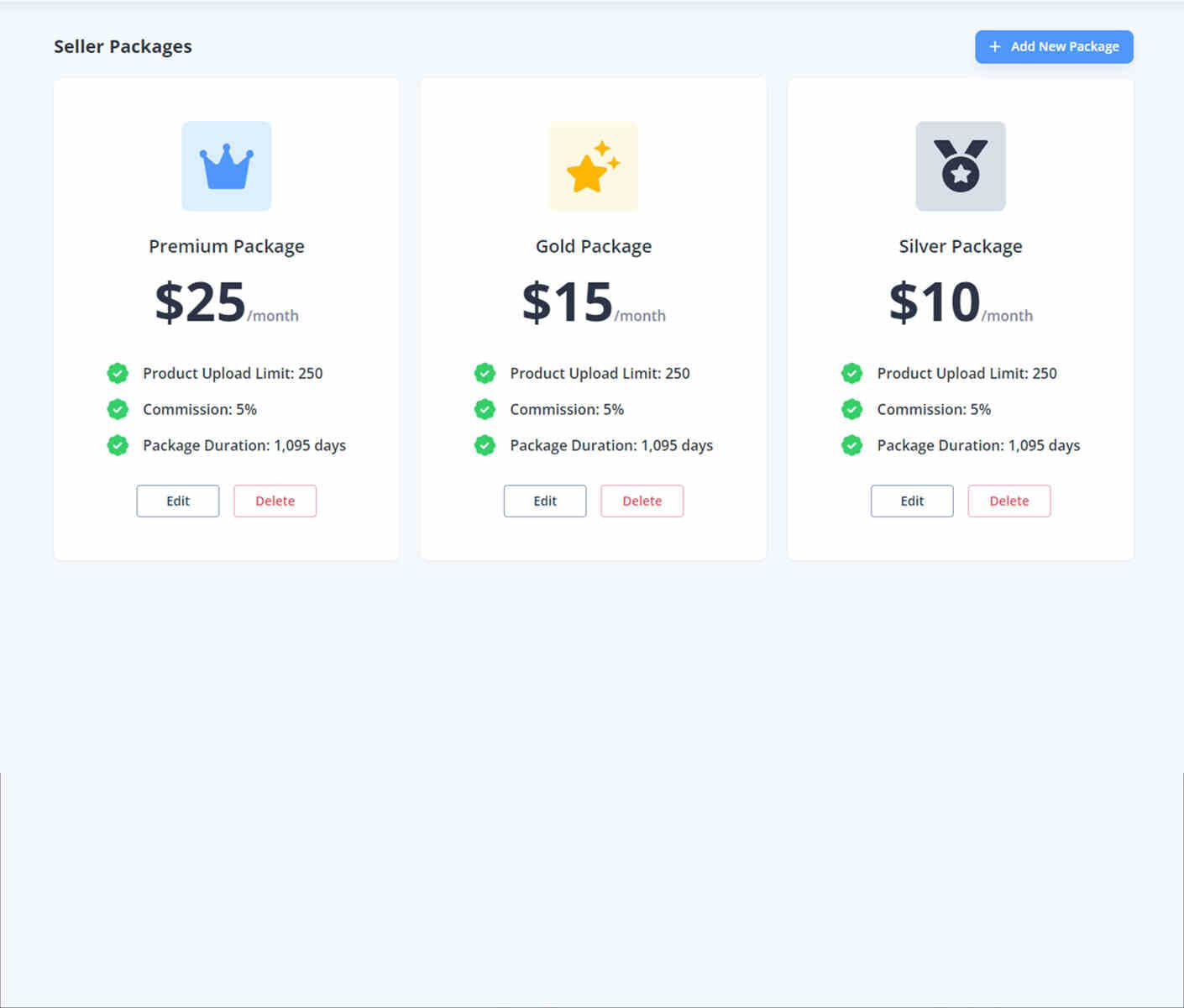Click the checkmark beside Gold's Commission feature
Viewport: 1184px width, 1008px height.
point(485,409)
